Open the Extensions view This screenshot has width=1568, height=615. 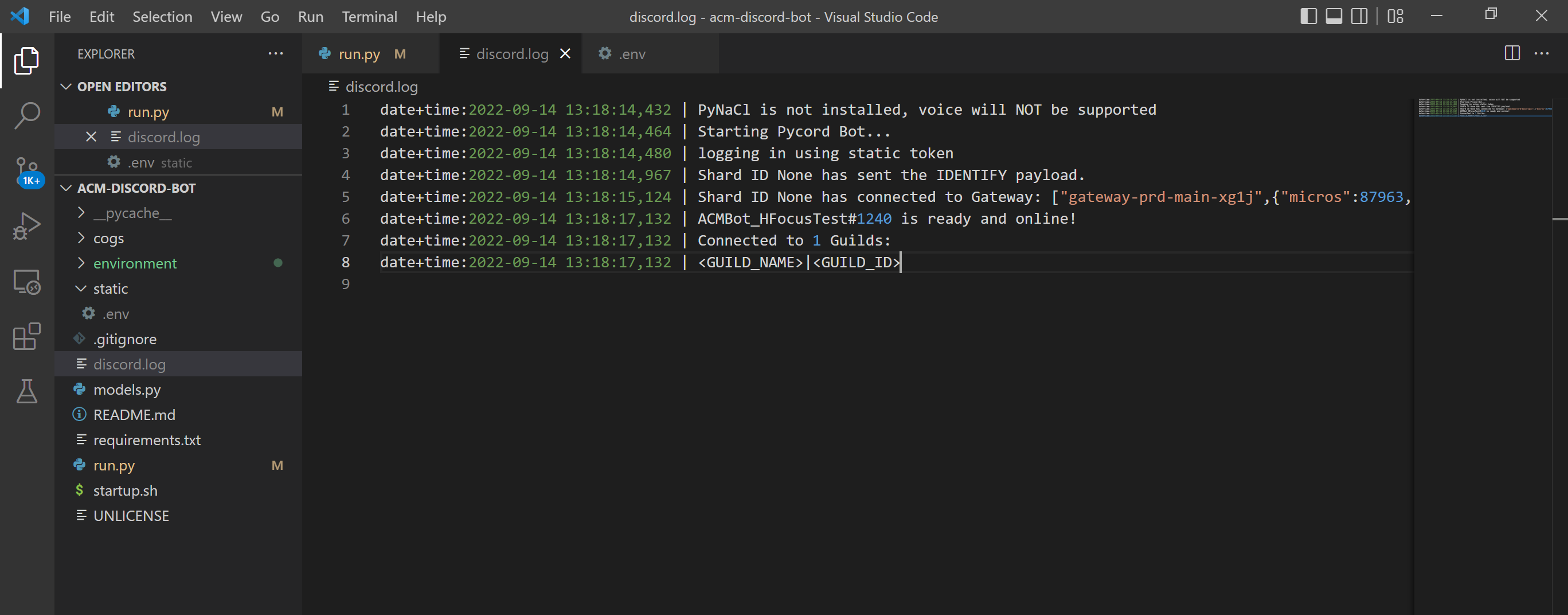click(27, 336)
